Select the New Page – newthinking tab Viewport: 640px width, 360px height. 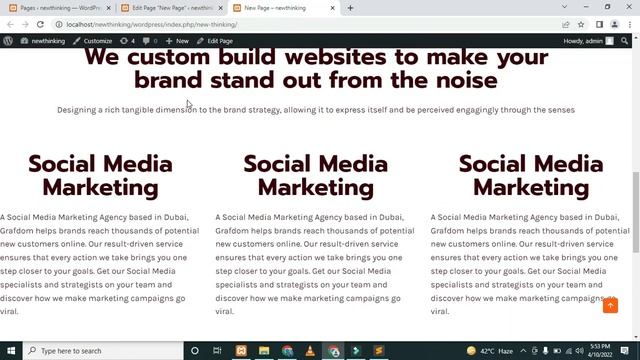coord(284,8)
